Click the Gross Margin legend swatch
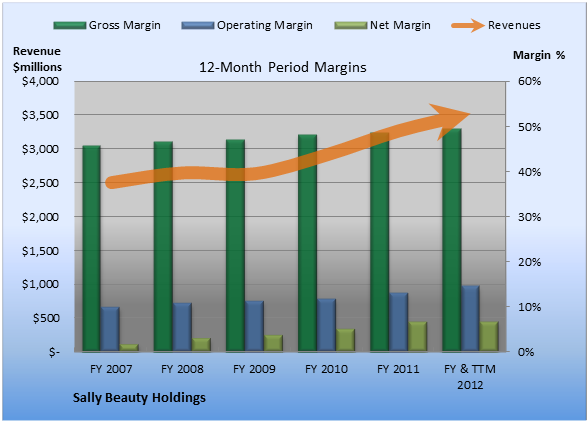Viewport: 588px width, 422px height. [70, 26]
